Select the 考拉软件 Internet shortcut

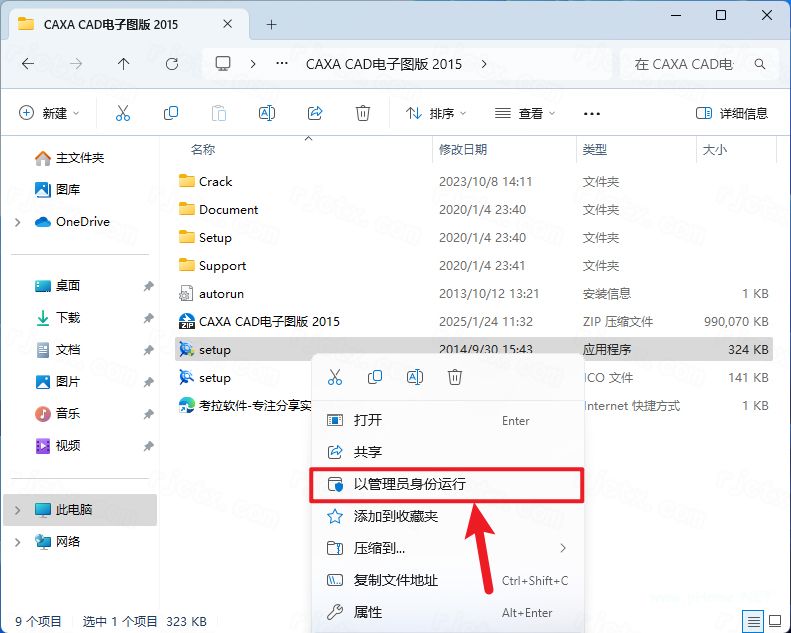click(244, 405)
